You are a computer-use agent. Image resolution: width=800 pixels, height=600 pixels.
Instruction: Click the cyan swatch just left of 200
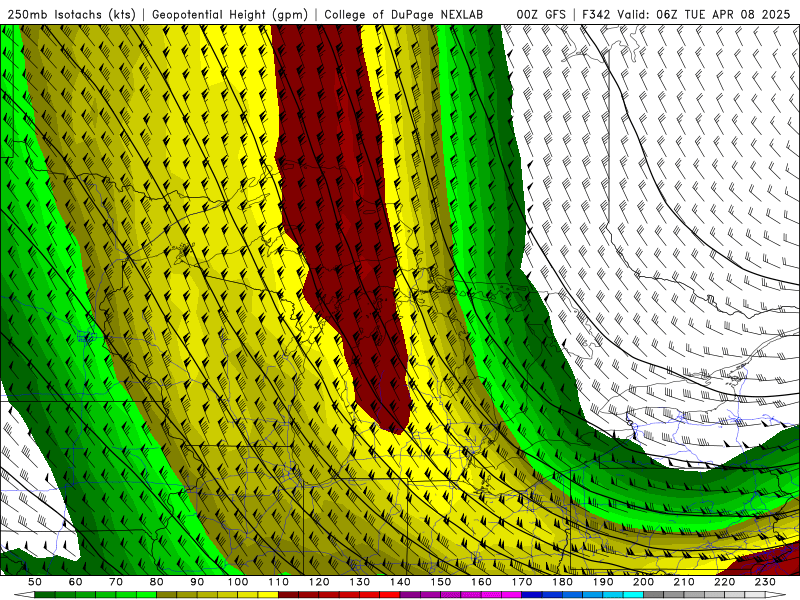coord(633,595)
